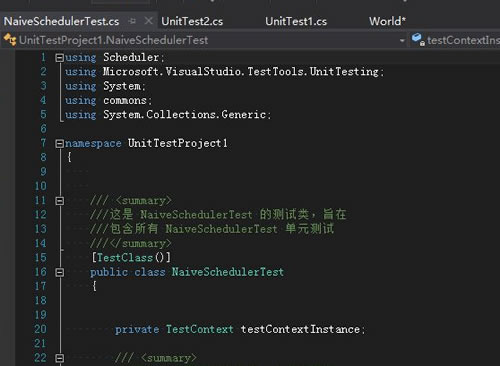Collapse the using directives block
Viewport: 500px width, 366px height.
(60, 58)
